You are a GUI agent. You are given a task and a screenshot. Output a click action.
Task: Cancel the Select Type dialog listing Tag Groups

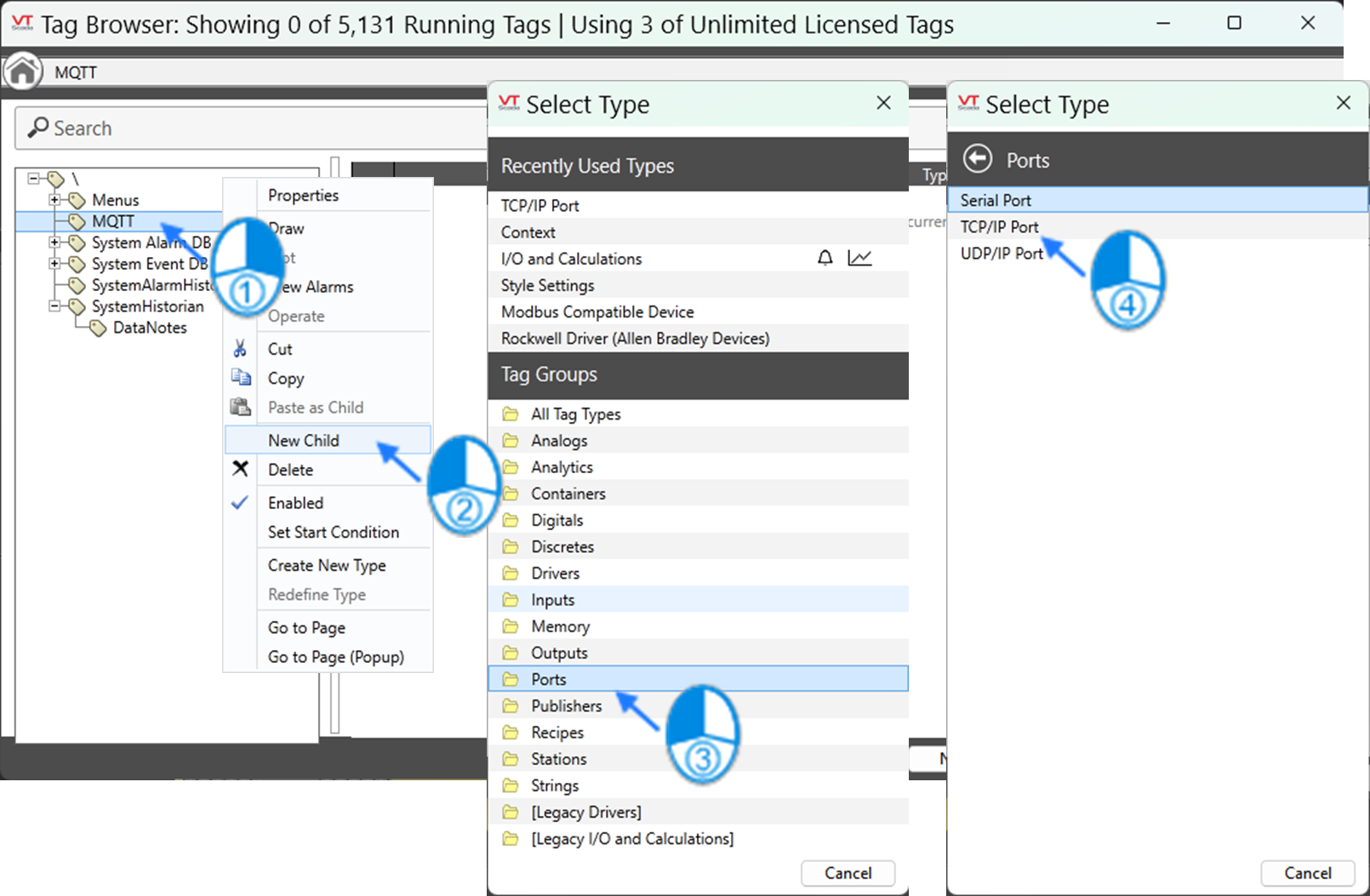pyautogui.click(x=848, y=873)
